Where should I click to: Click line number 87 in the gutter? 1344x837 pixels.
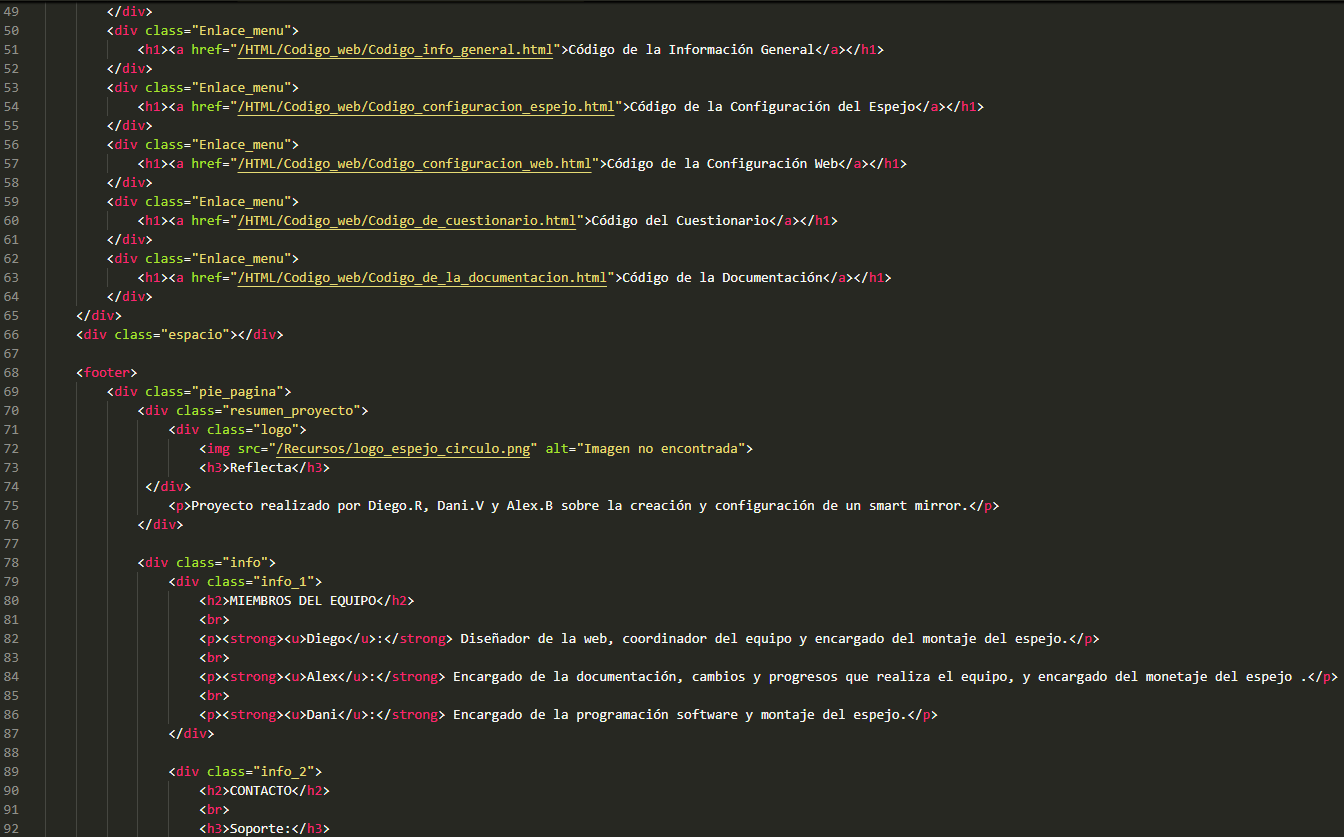click(11, 734)
